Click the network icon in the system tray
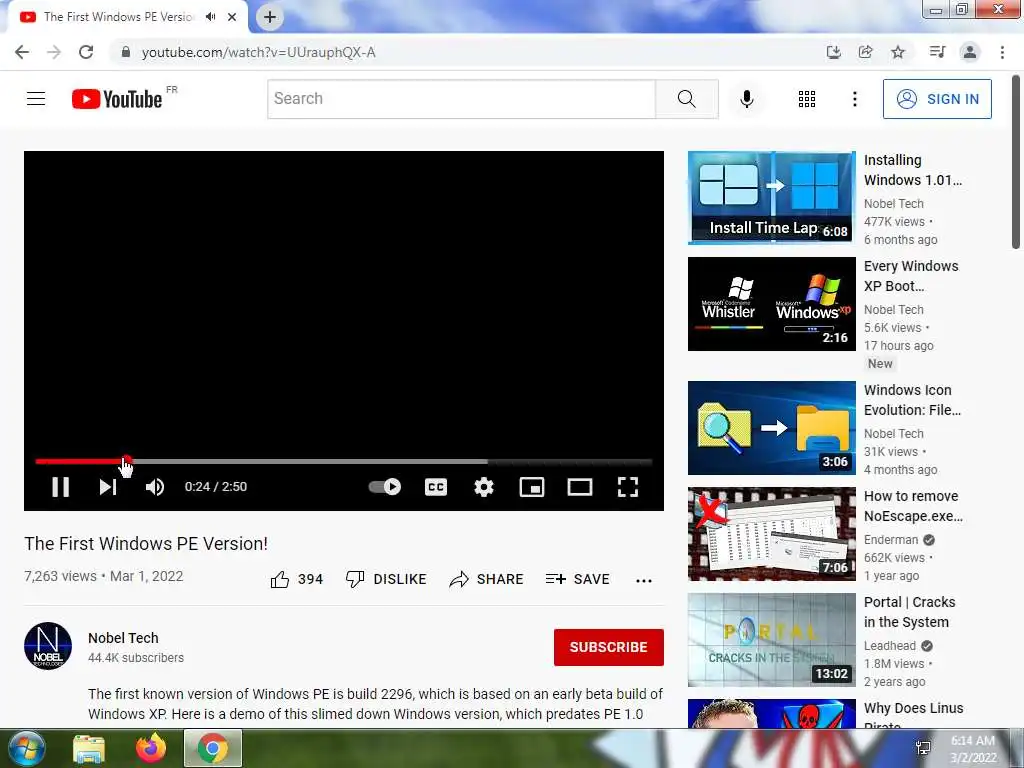 923,748
